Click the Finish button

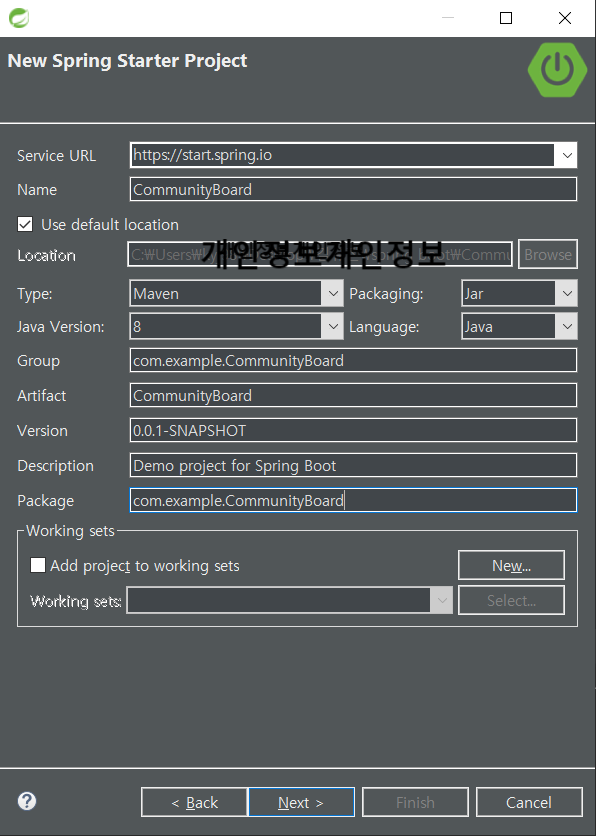[x=415, y=802]
